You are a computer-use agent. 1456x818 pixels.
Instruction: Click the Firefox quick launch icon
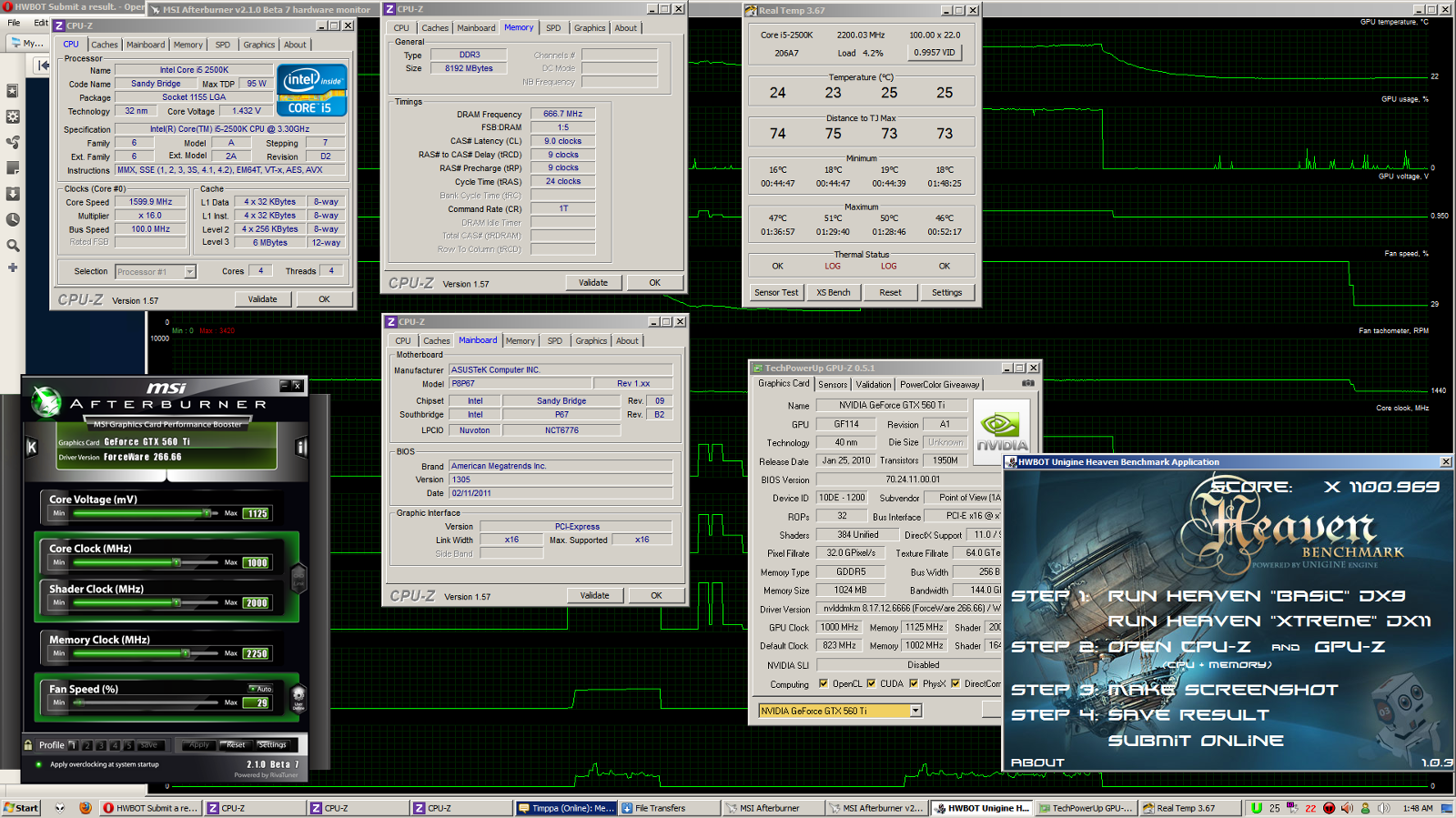coord(86,808)
